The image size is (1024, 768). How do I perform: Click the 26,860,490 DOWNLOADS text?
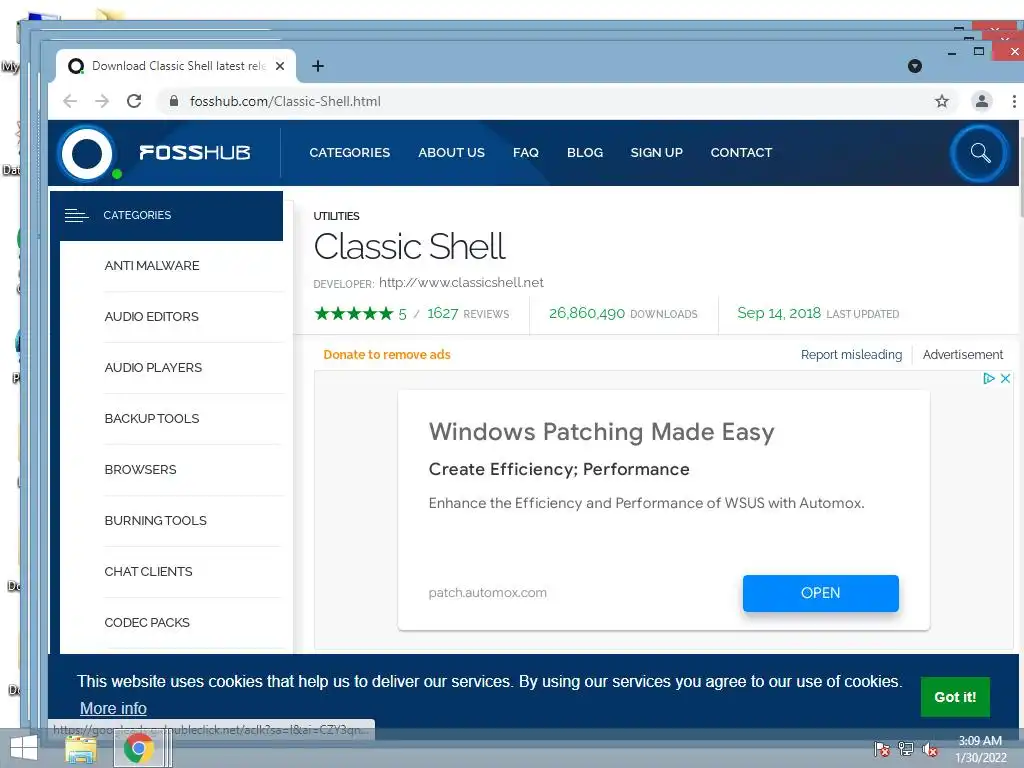pos(623,313)
